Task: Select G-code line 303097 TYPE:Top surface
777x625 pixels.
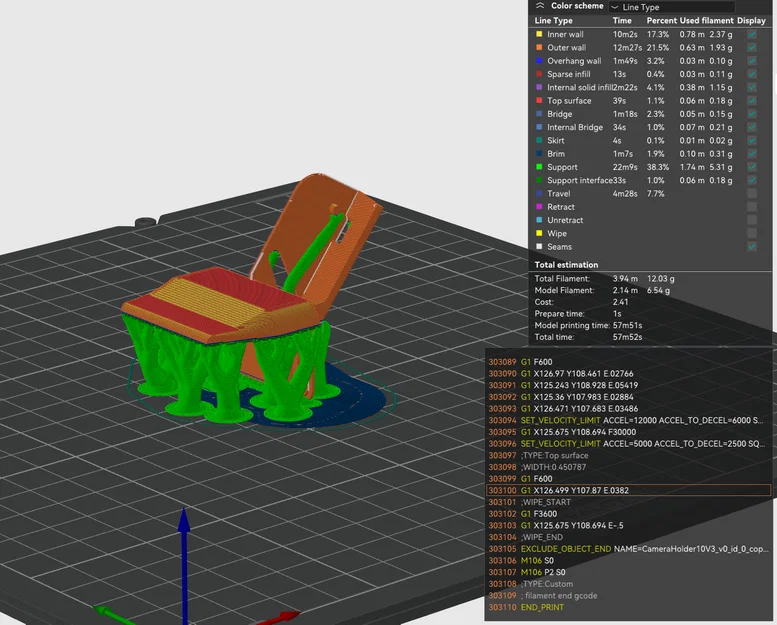Action: (x=628, y=455)
